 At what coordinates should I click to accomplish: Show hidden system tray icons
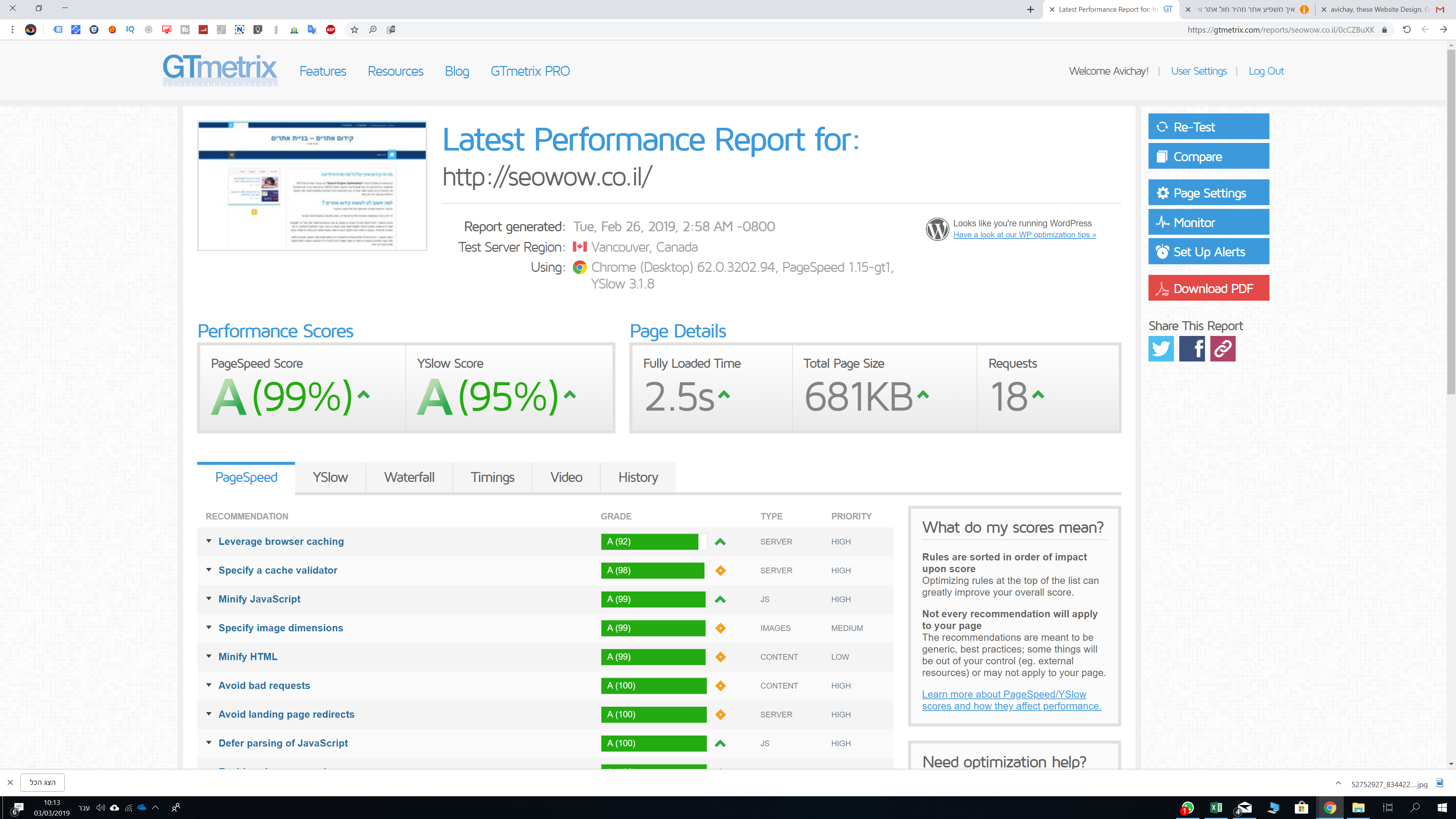(156, 808)
